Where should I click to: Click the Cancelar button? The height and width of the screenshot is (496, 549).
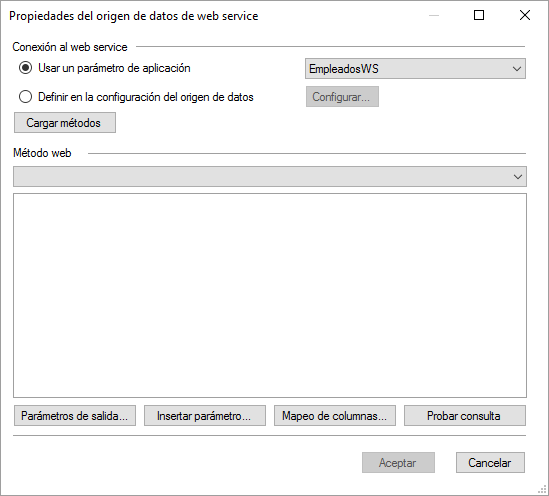(x=490, y=463)
